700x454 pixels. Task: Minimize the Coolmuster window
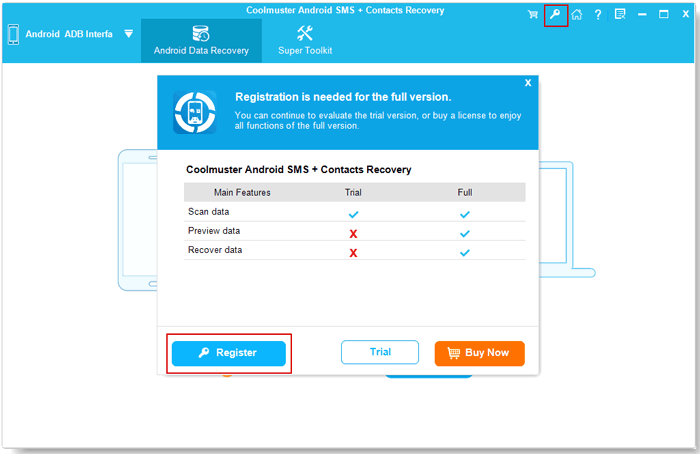tap(642, 15)
